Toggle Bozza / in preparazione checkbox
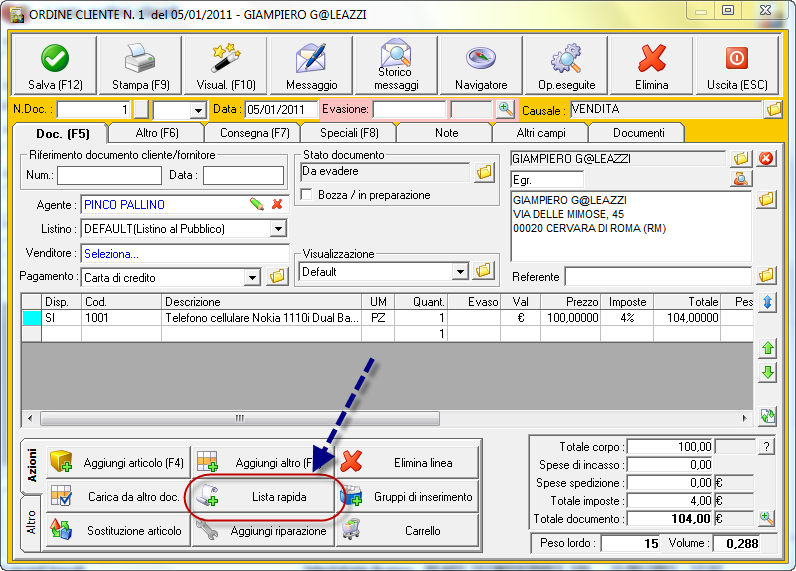The image size is (796, 571). tap(306, 195)
